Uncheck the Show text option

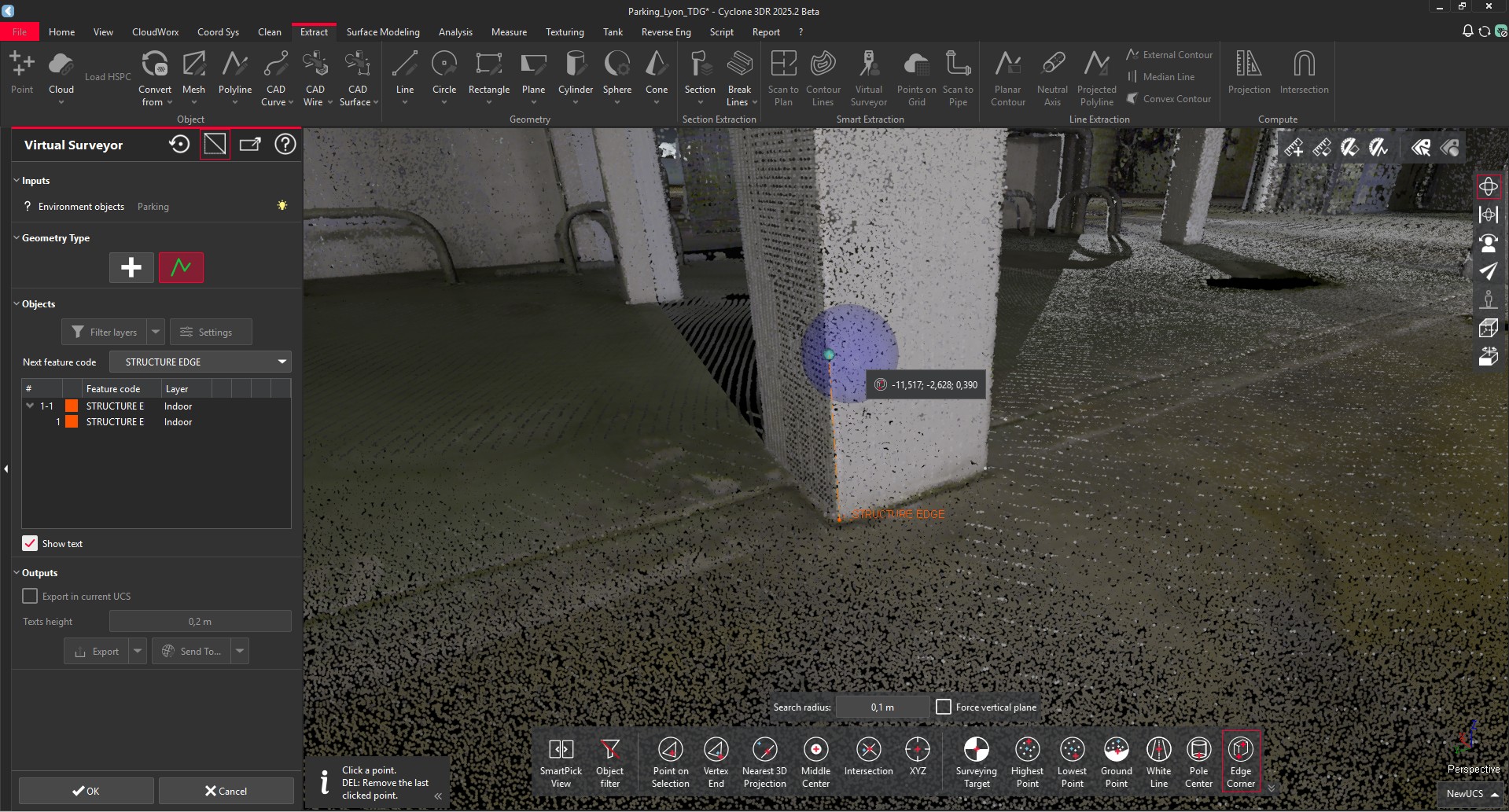tap(30, 543)
